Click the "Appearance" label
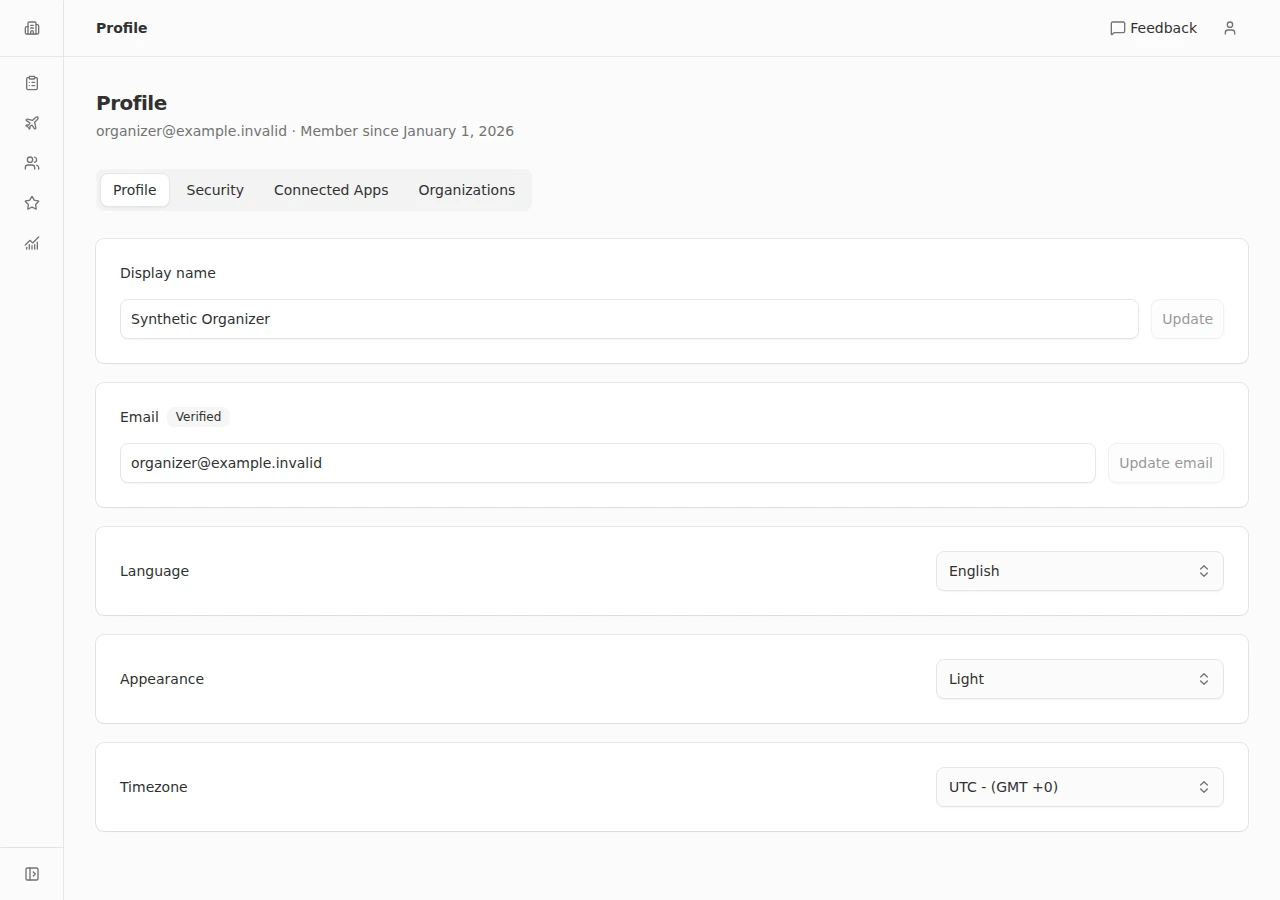This screenshot has width=1280, height=900. (162, 679)
